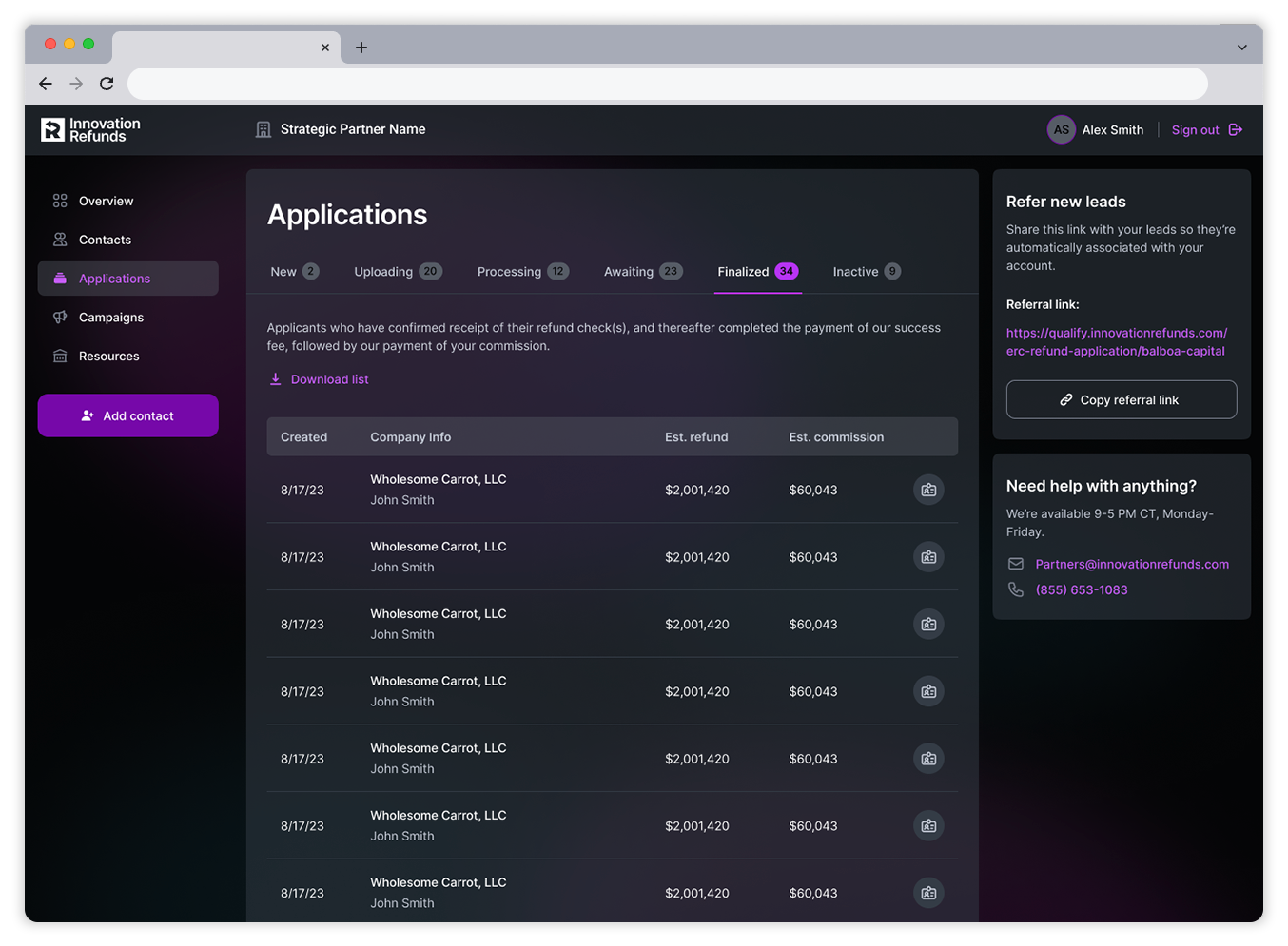1288x946 pixels.
Task: Click the browser back arrow
Action: click(46, 84)
